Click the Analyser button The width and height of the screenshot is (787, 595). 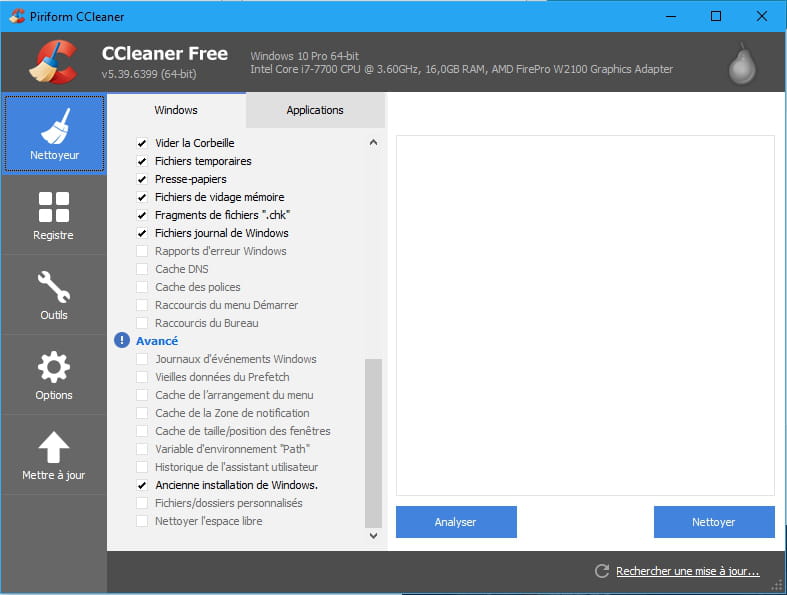456,522
